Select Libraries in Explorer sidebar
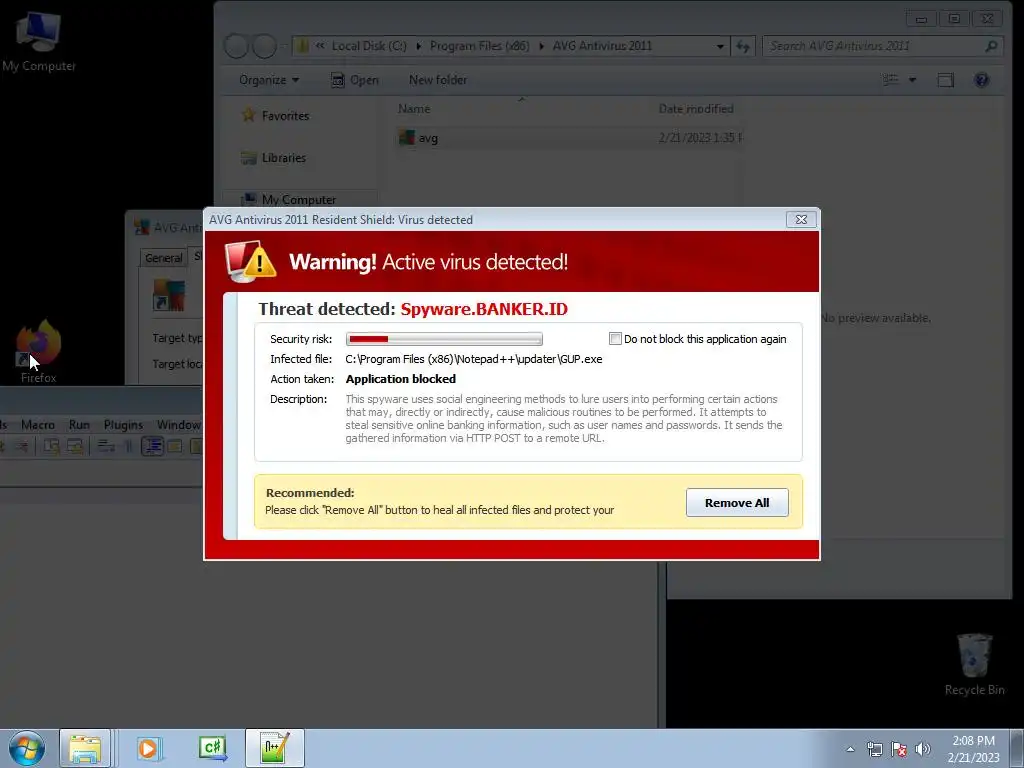The image size is (1024, 768). tap(274, 157)
